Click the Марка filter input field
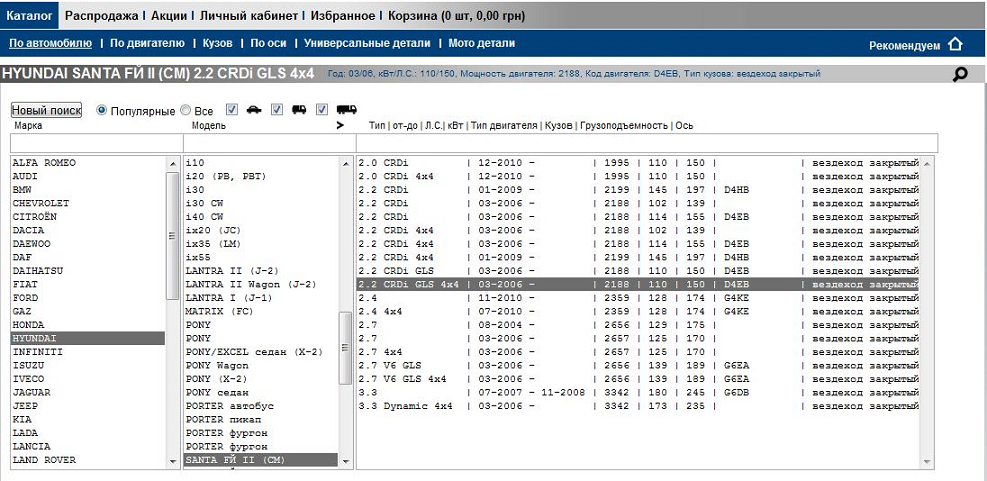 (x=97, y=143)
